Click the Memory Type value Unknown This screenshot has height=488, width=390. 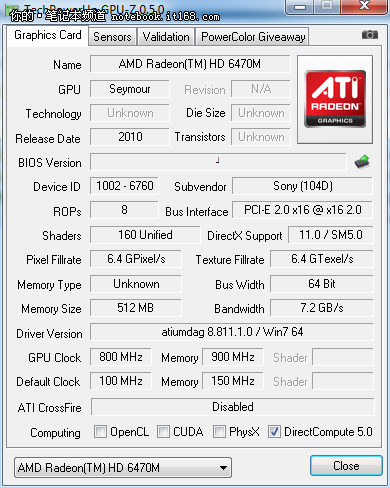coord(136,284)
